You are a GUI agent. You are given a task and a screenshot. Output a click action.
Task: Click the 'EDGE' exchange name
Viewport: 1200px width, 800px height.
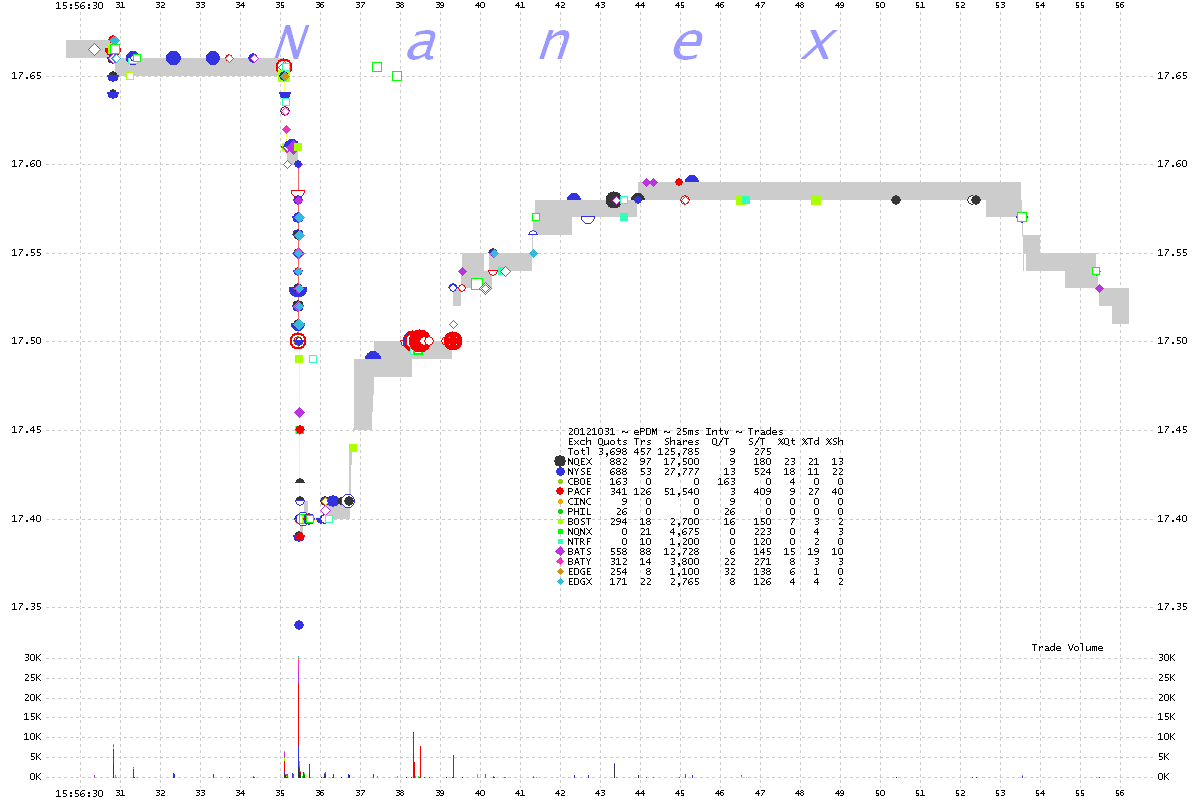580,571
